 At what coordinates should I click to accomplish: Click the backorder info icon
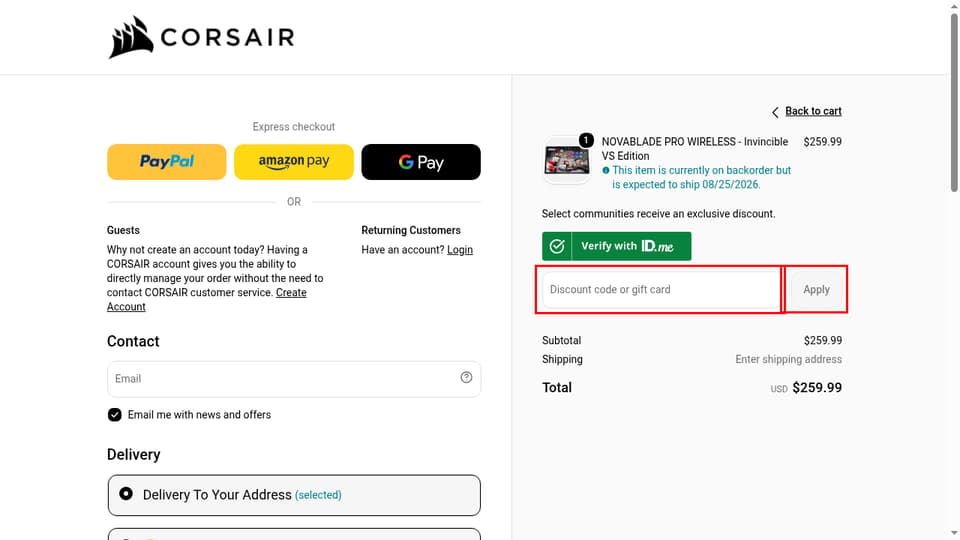pyautogui.click(x=606, y=171)
